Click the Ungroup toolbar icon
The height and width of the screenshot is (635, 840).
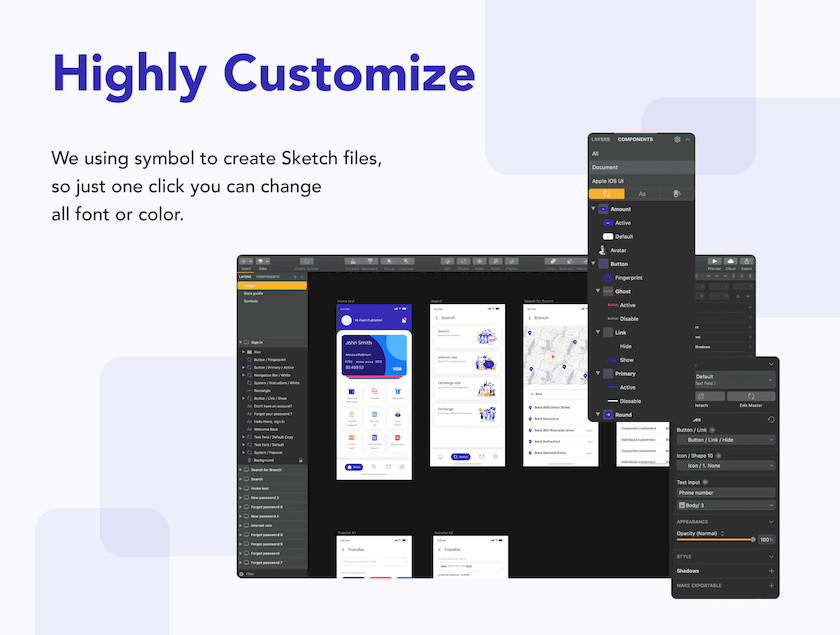pos(406,262)
